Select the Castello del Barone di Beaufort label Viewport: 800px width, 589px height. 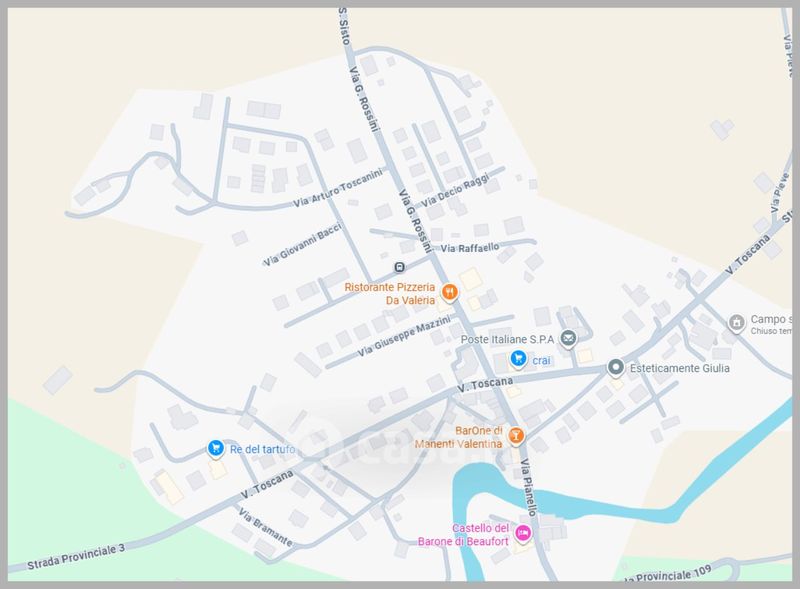click(x=463, y=535)
